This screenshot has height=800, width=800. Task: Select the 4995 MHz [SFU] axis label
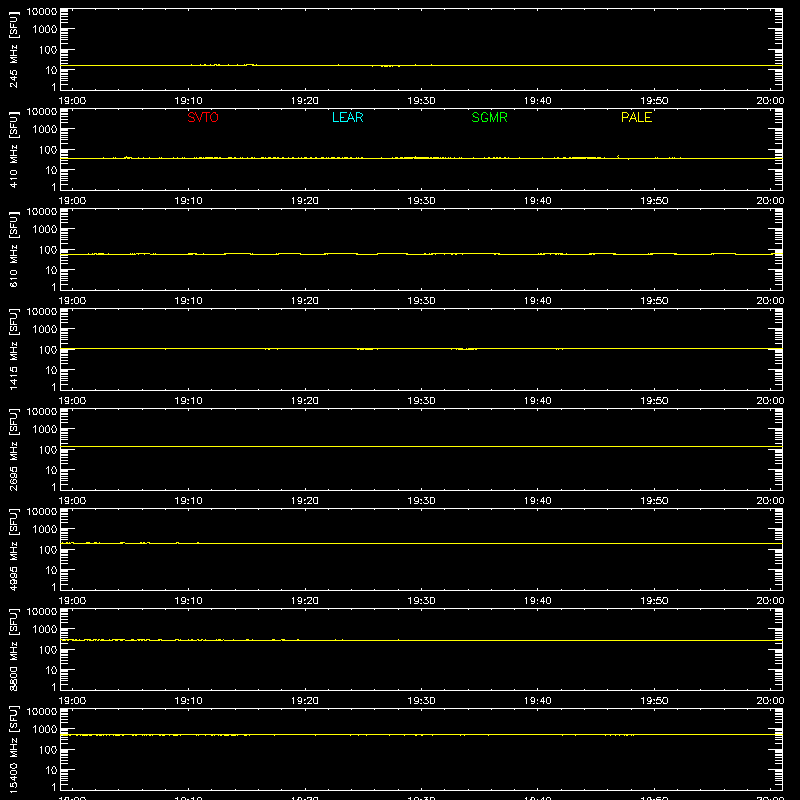[x=13, y=549]
